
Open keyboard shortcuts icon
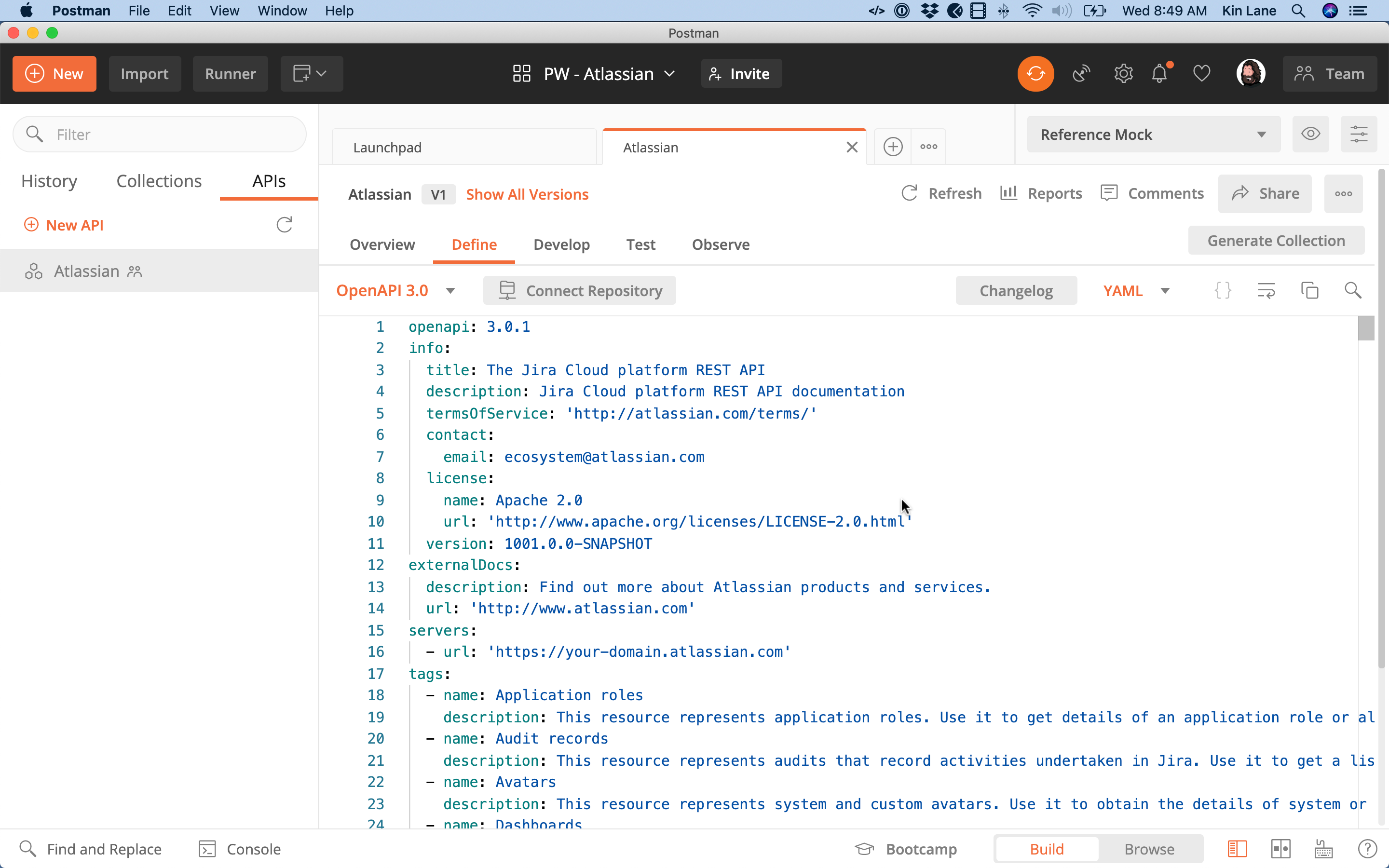pyautogui.click(x=1323, y=849)
